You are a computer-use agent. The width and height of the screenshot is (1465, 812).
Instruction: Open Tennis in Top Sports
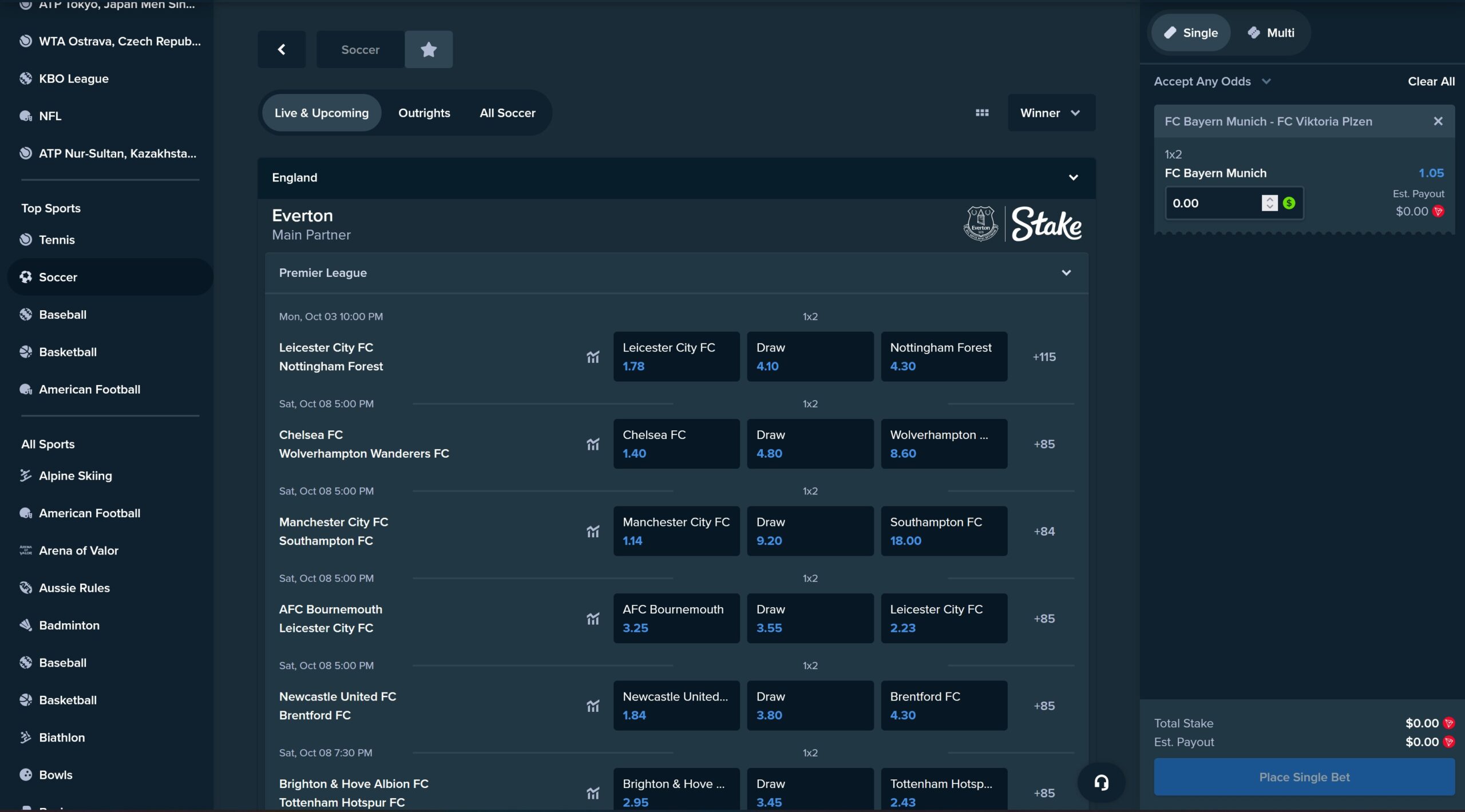tap(110, 240)
